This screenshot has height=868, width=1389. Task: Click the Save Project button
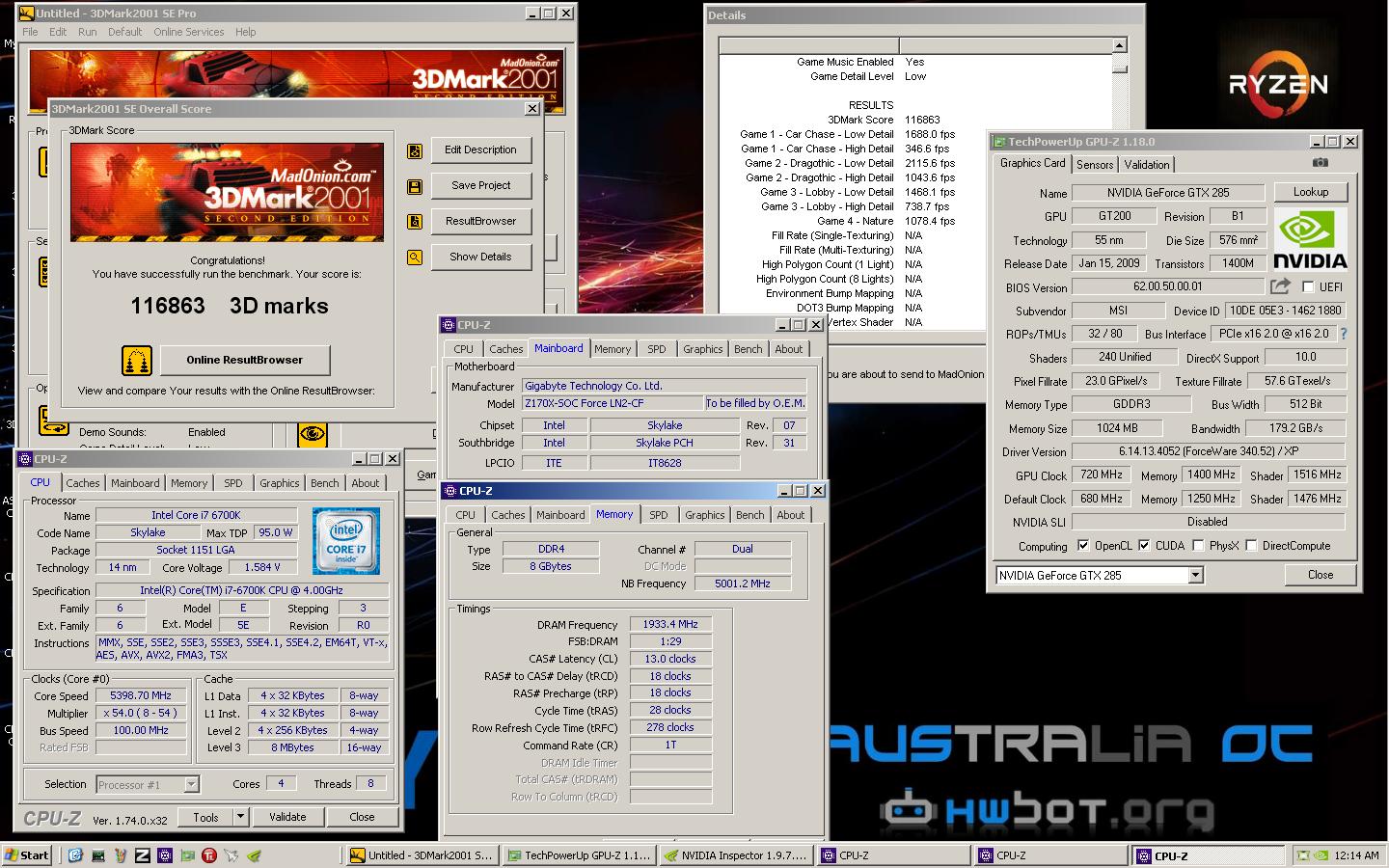480,186
